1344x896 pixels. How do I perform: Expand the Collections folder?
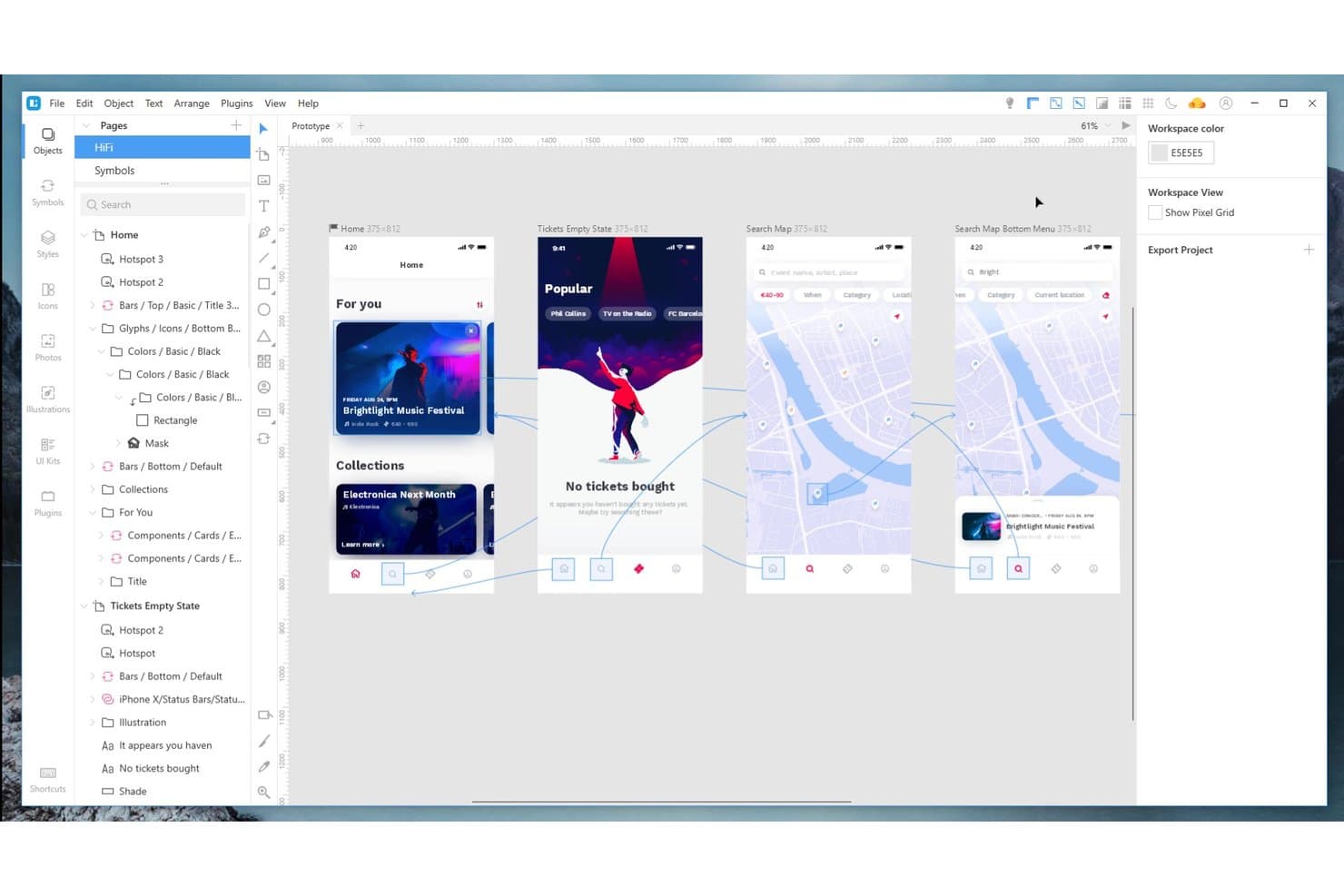coord(93,489)
